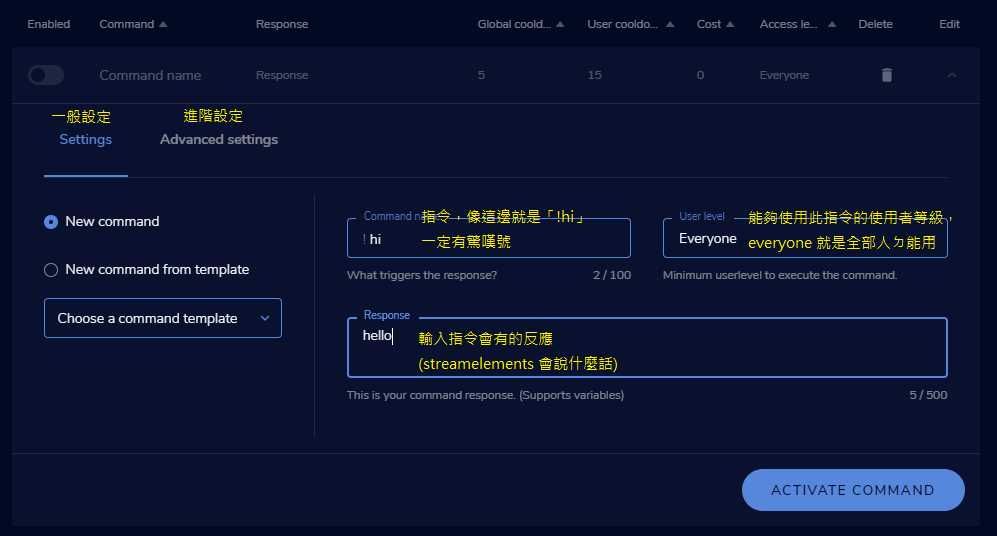The width and height of the screenshot is (997, 536).
Task: Click the global cooldown value 5
Action: point(481,75)
